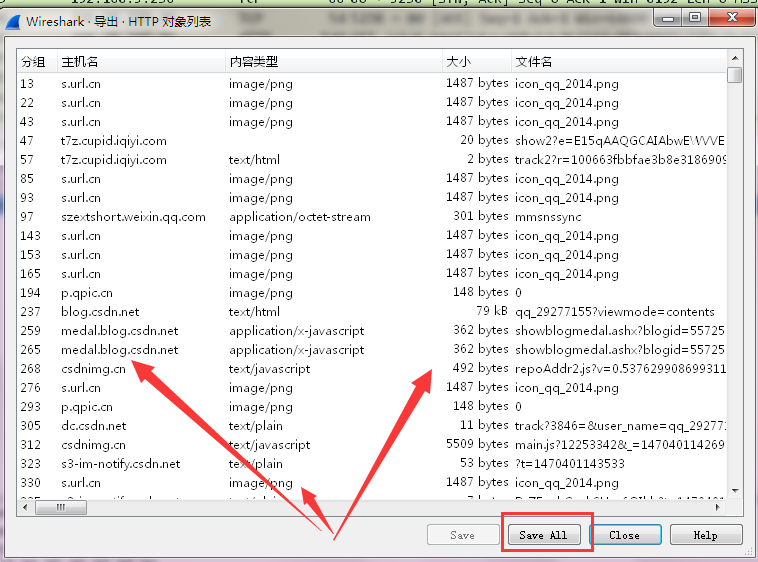
Task: Click the horizontal scrollbar right arrow
Action: (718, 507)
